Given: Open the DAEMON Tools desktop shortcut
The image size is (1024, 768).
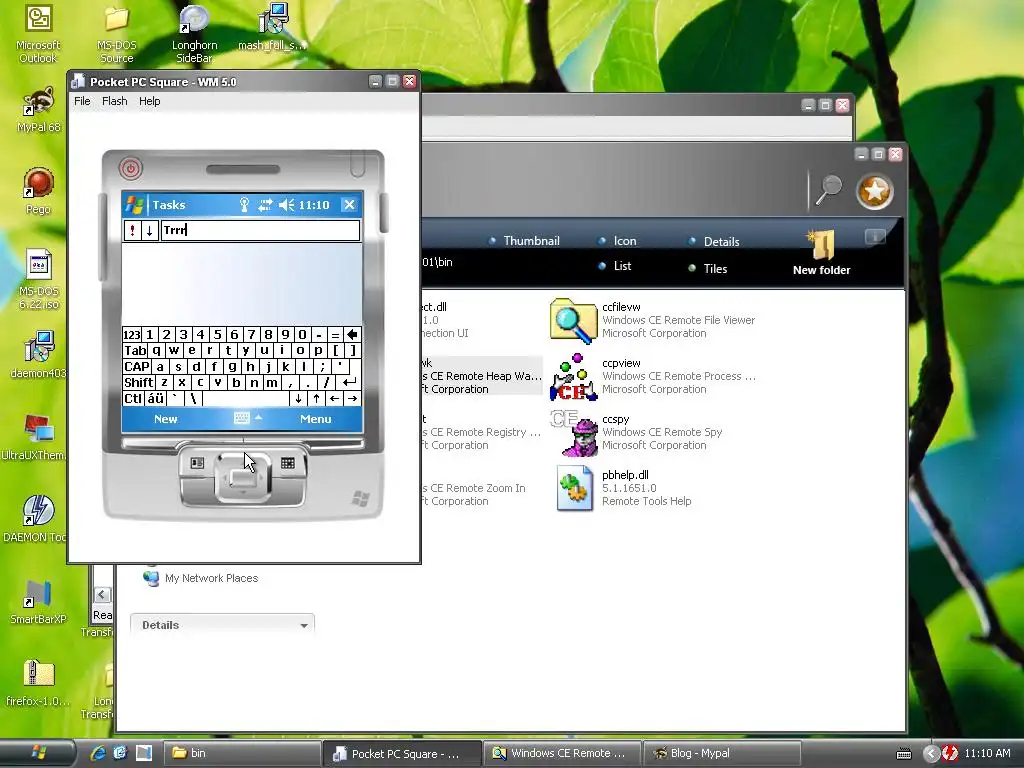Looking at the screenshot, I should coord(37,519).
